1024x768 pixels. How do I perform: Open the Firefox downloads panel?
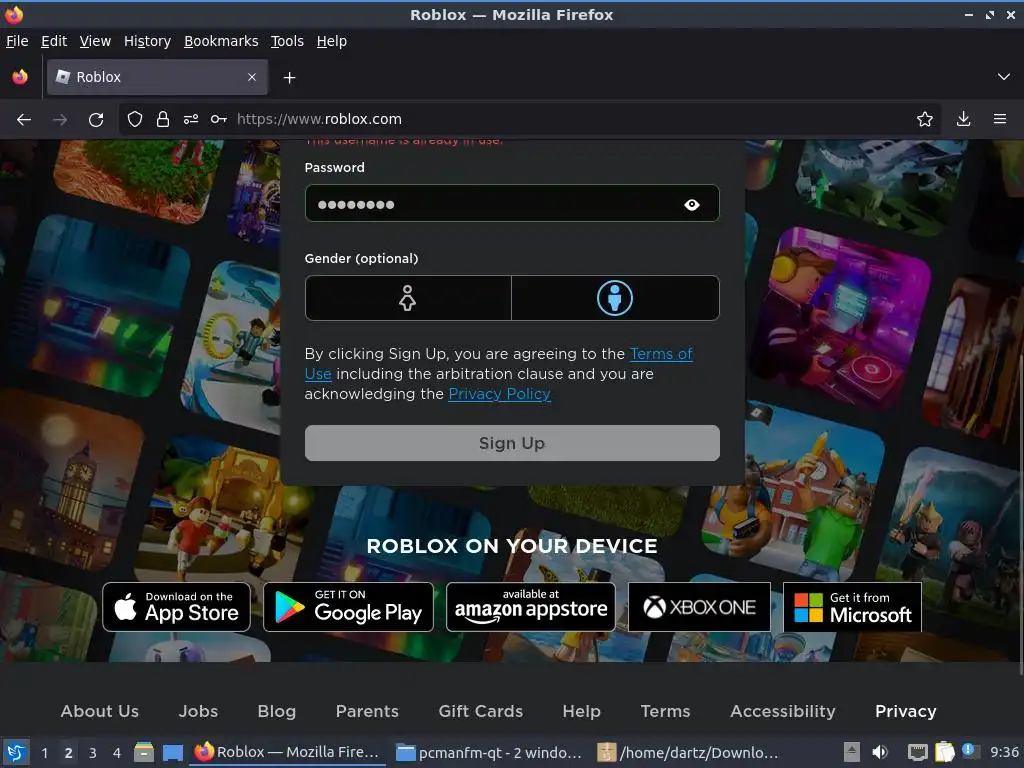point(963,119)
